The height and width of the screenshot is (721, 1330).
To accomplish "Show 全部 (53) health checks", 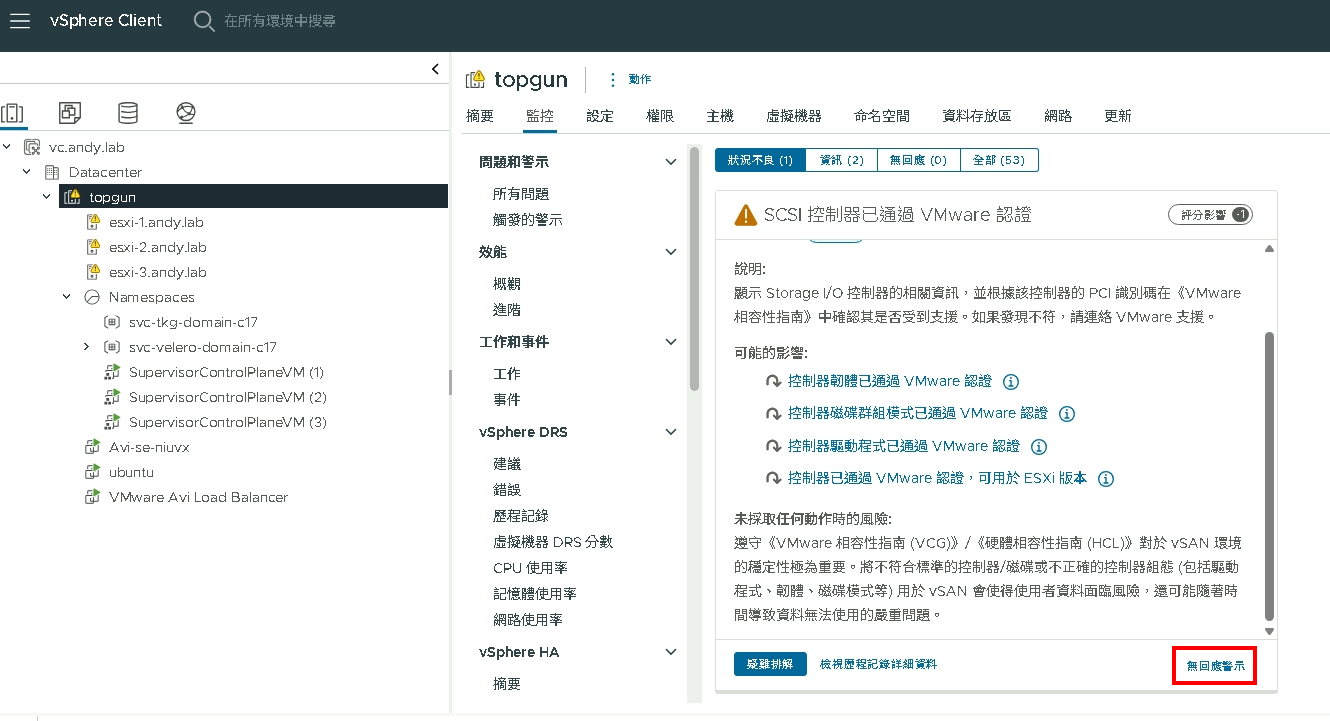I will pos(999,160).
